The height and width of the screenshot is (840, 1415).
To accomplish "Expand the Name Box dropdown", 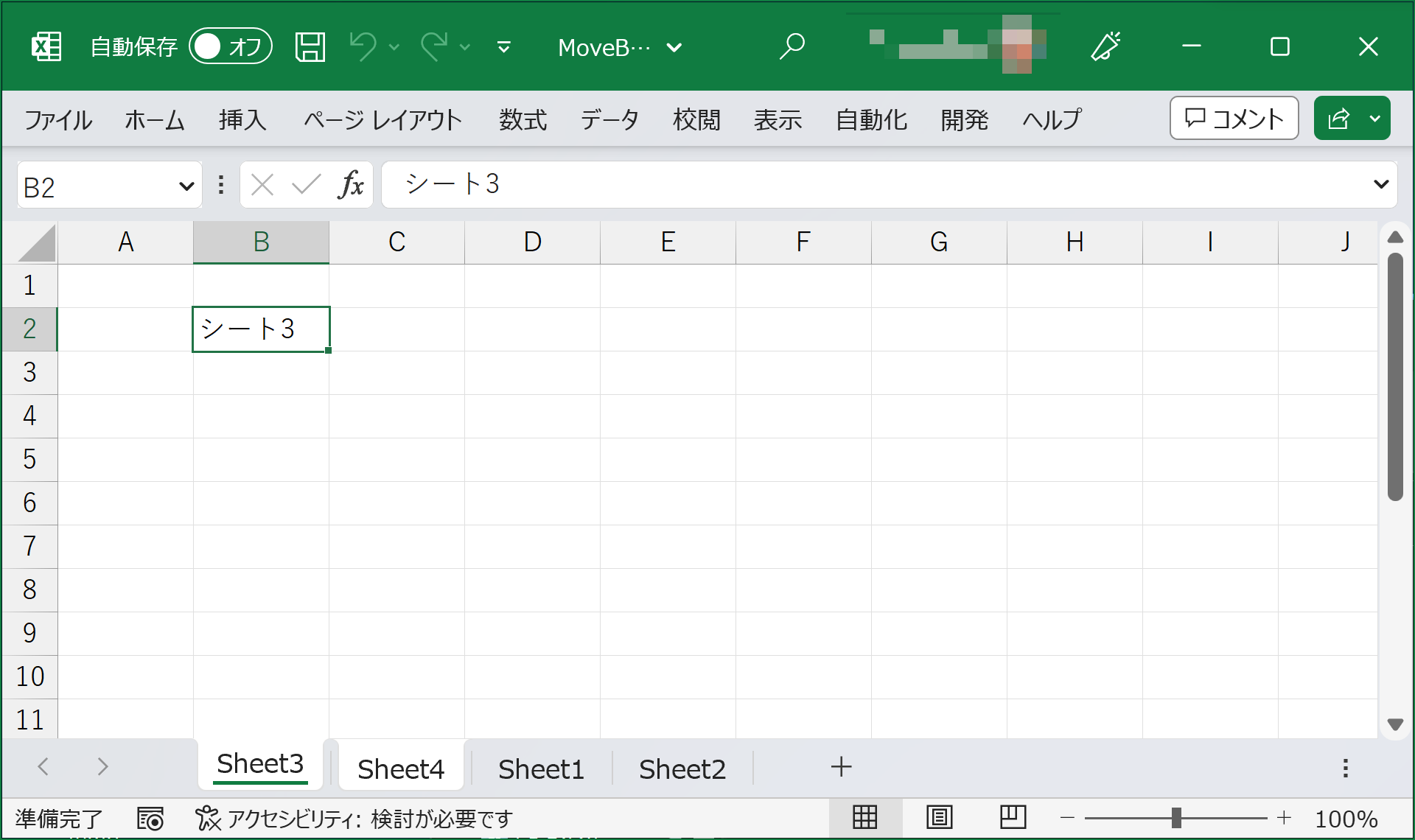I will click(x=186, y=186).
